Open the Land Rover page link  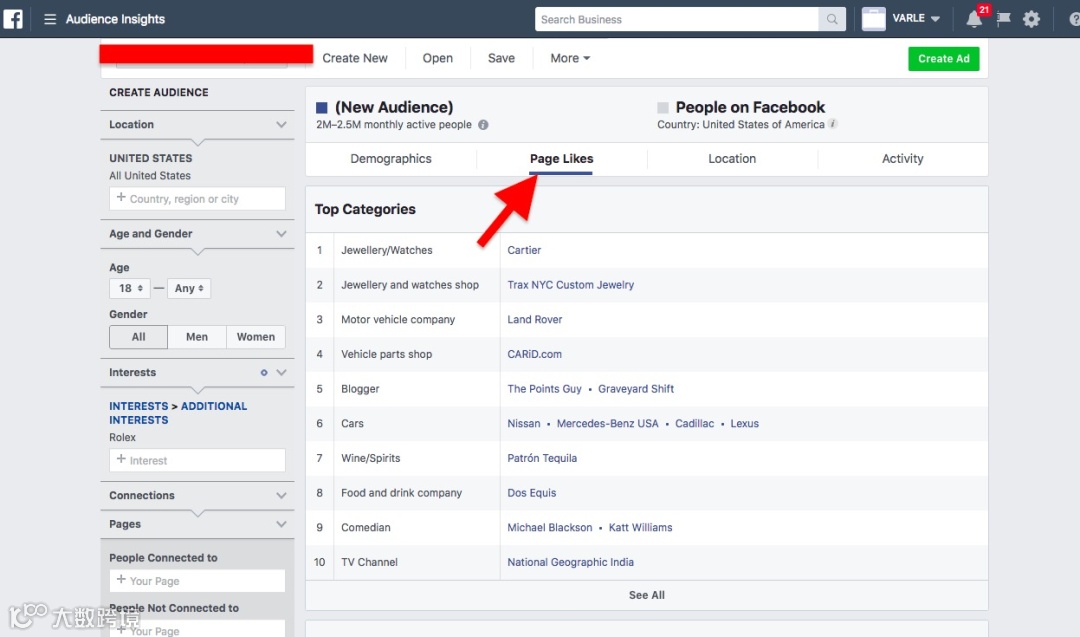tap(534, 320)
